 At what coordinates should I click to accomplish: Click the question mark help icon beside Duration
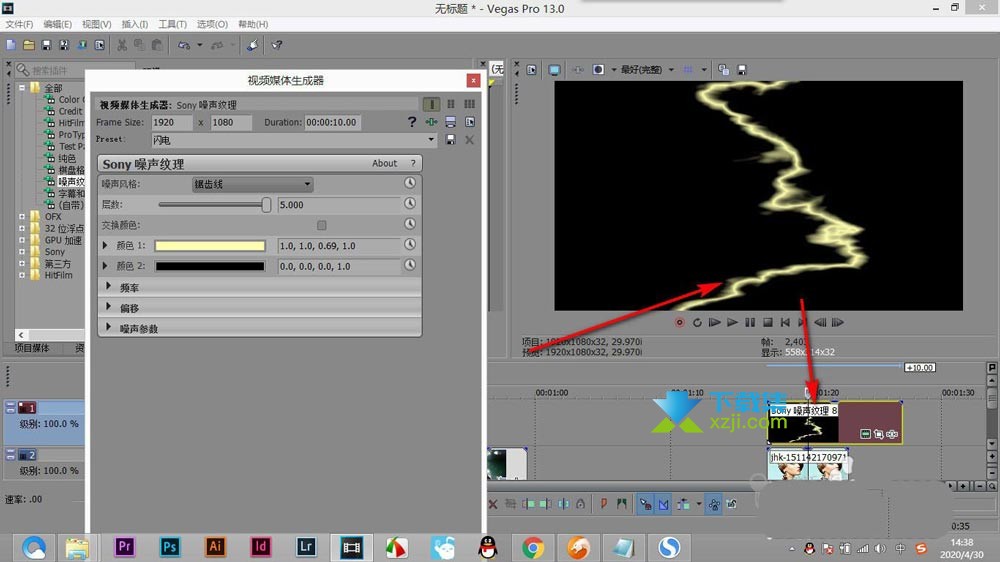click(411, 122)
